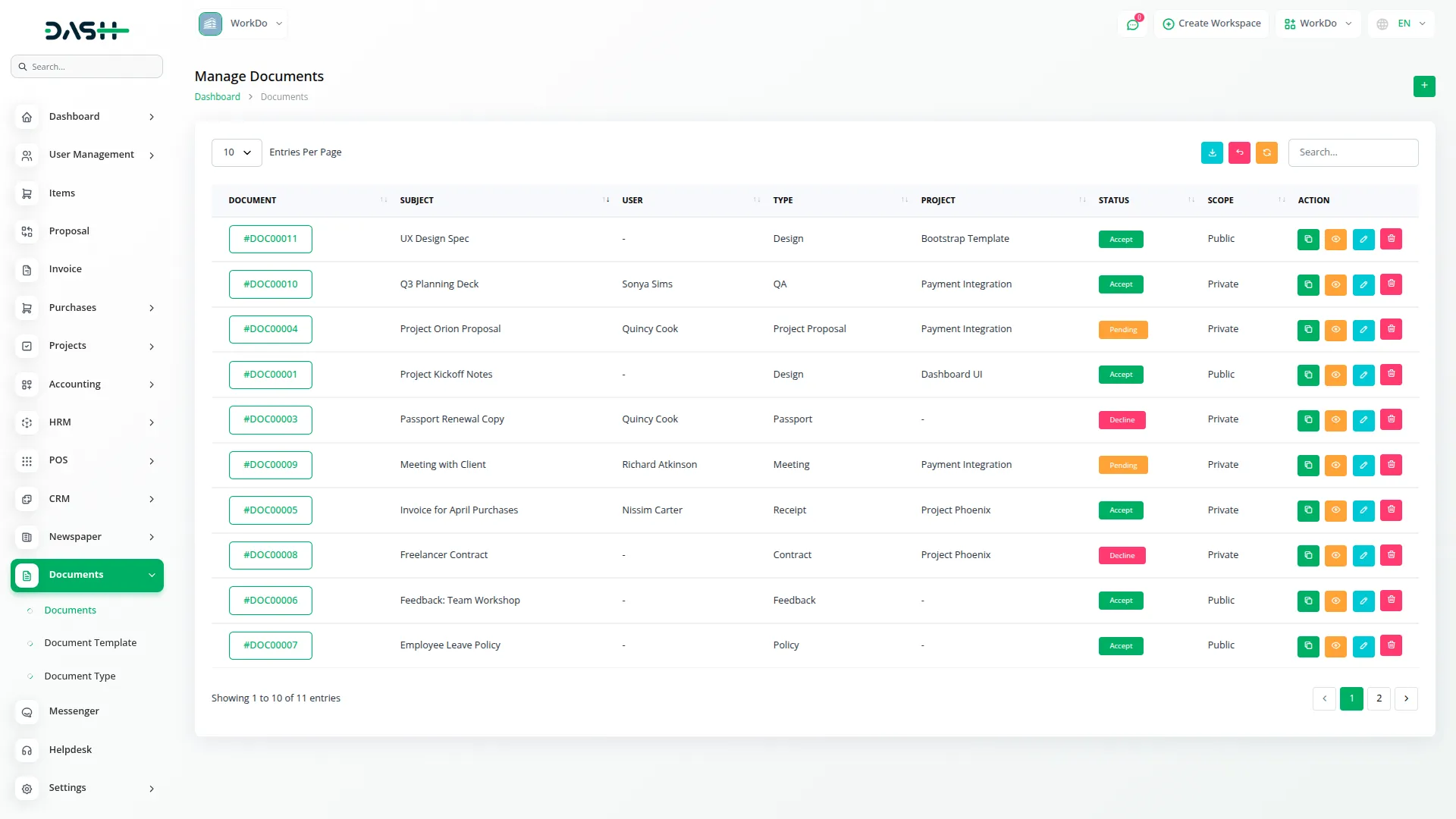Image resolution: width=1456 pixels, height=819 pixels.
Task: Expand the WorkDo workspace dropdown in the header
Action: tap(1318, 24)
